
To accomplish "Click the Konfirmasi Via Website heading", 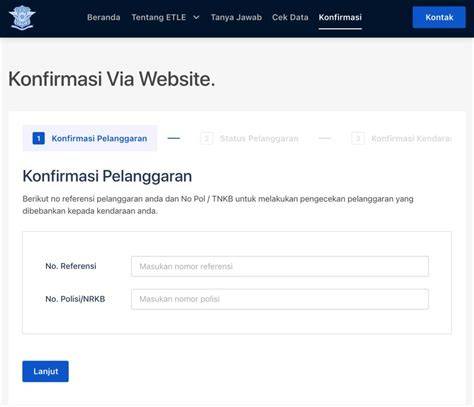I will coord(112,79).
